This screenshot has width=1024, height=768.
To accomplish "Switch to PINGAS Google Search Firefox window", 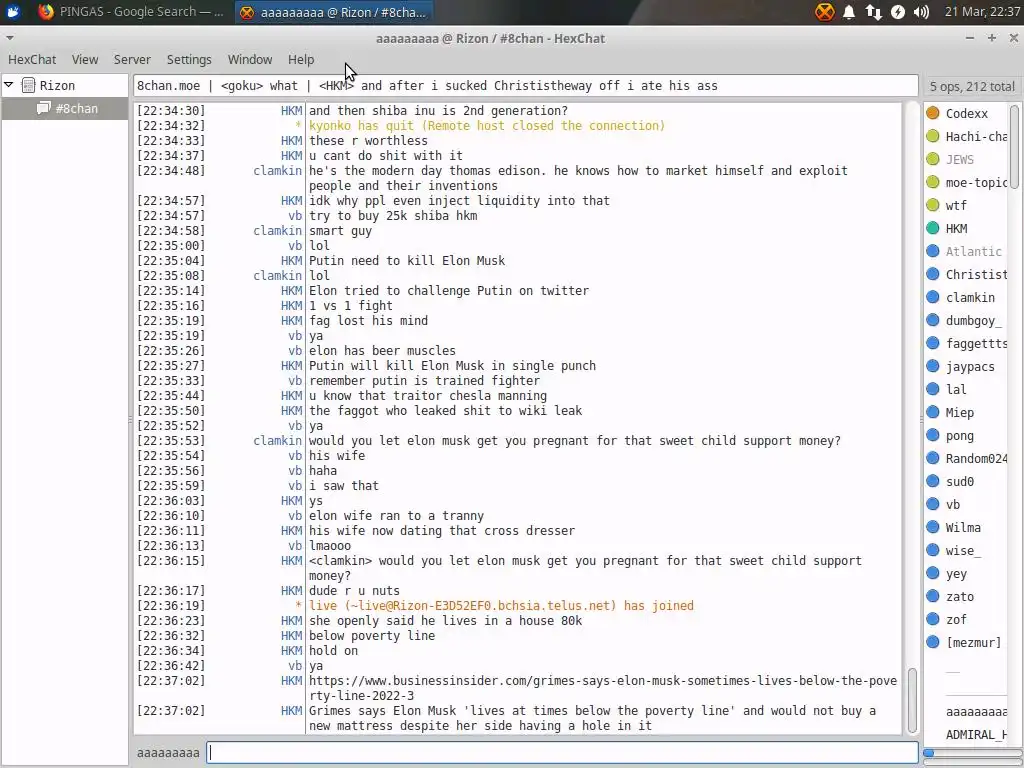I will (131, 12).
